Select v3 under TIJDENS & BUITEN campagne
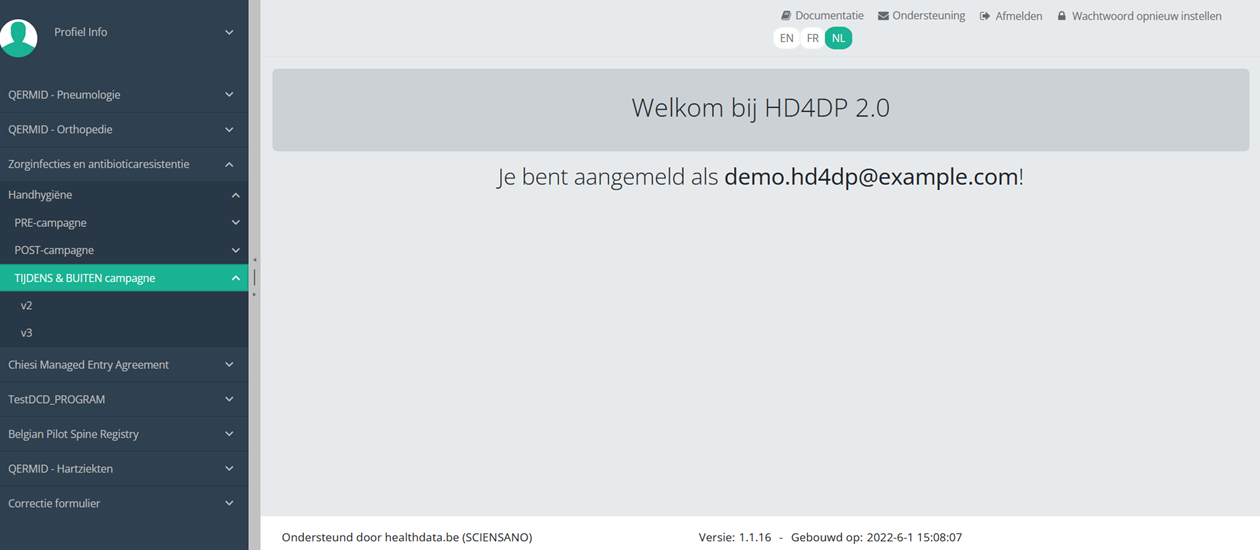Viewport: 1260px width, 550px height. 27,332
